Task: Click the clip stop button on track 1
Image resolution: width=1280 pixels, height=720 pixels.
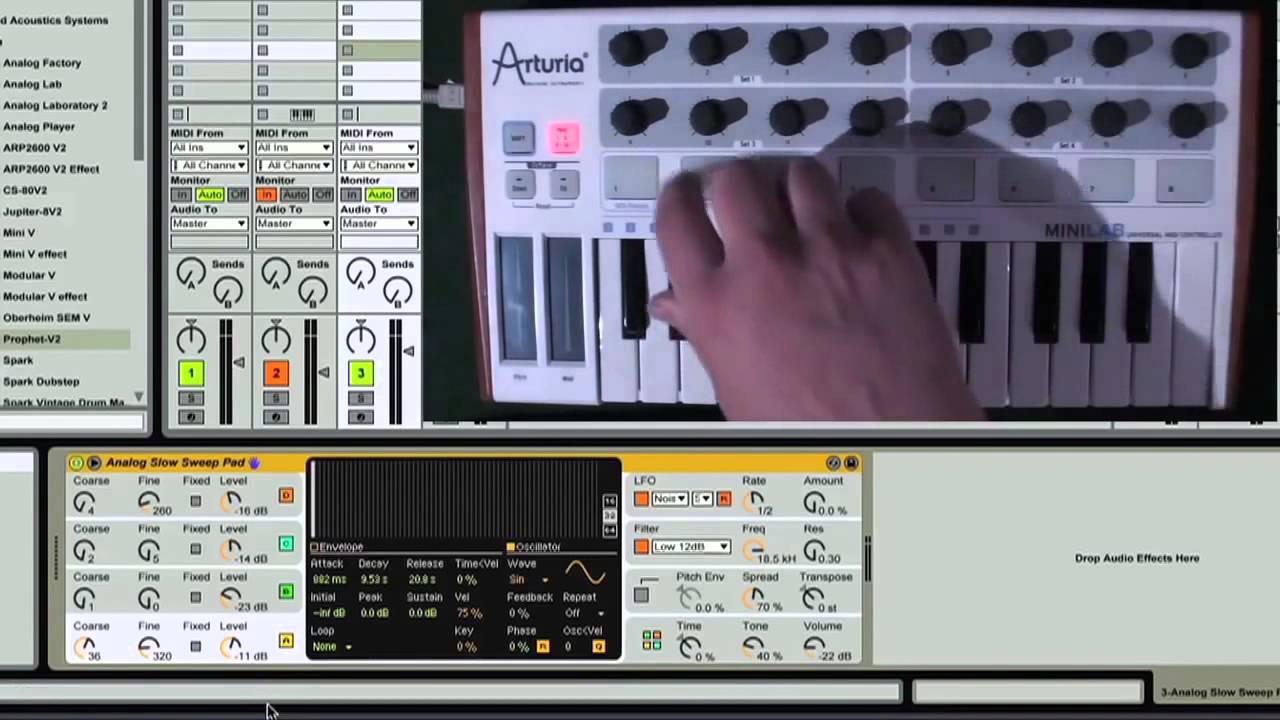Action: 178,115
